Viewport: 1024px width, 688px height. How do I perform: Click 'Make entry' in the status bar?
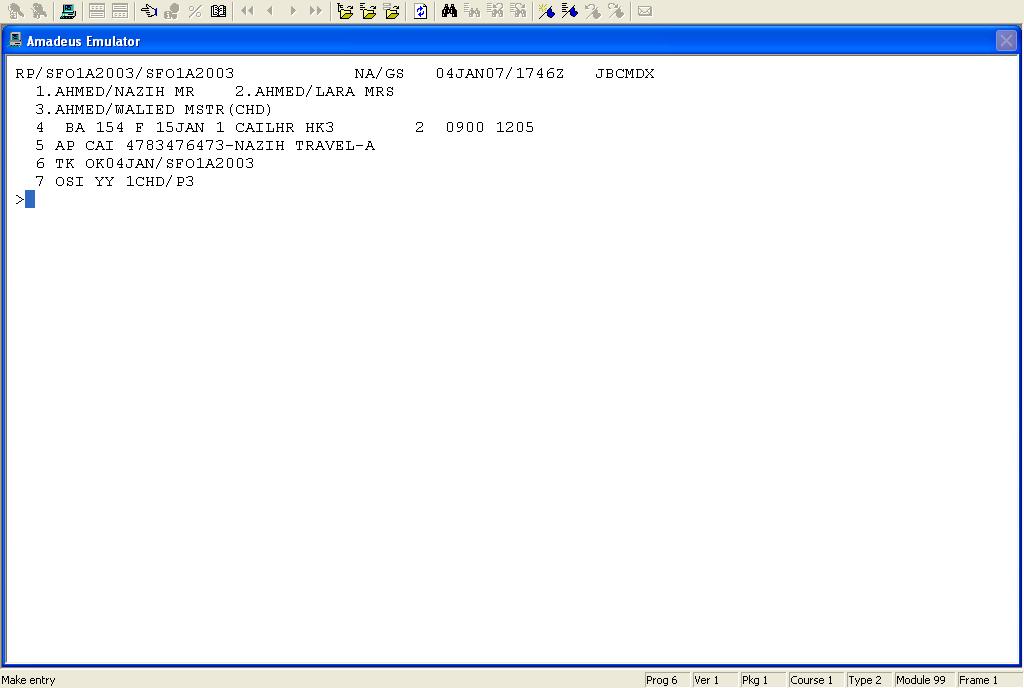click(28, 680)
